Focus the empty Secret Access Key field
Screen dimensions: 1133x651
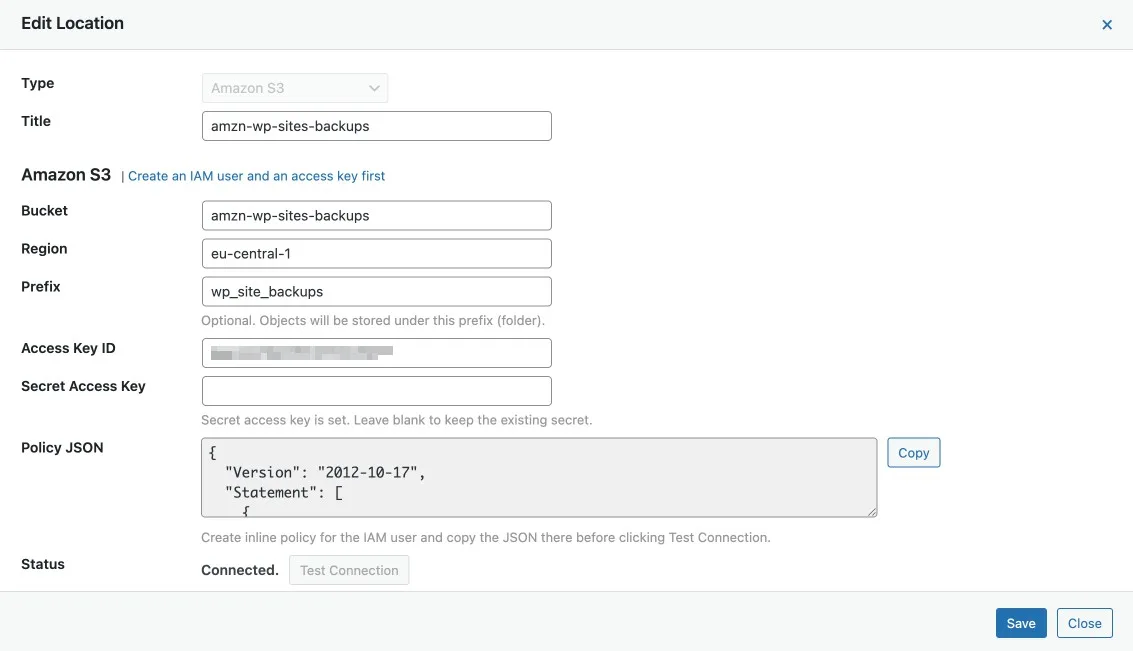click(x=376, y=391)
